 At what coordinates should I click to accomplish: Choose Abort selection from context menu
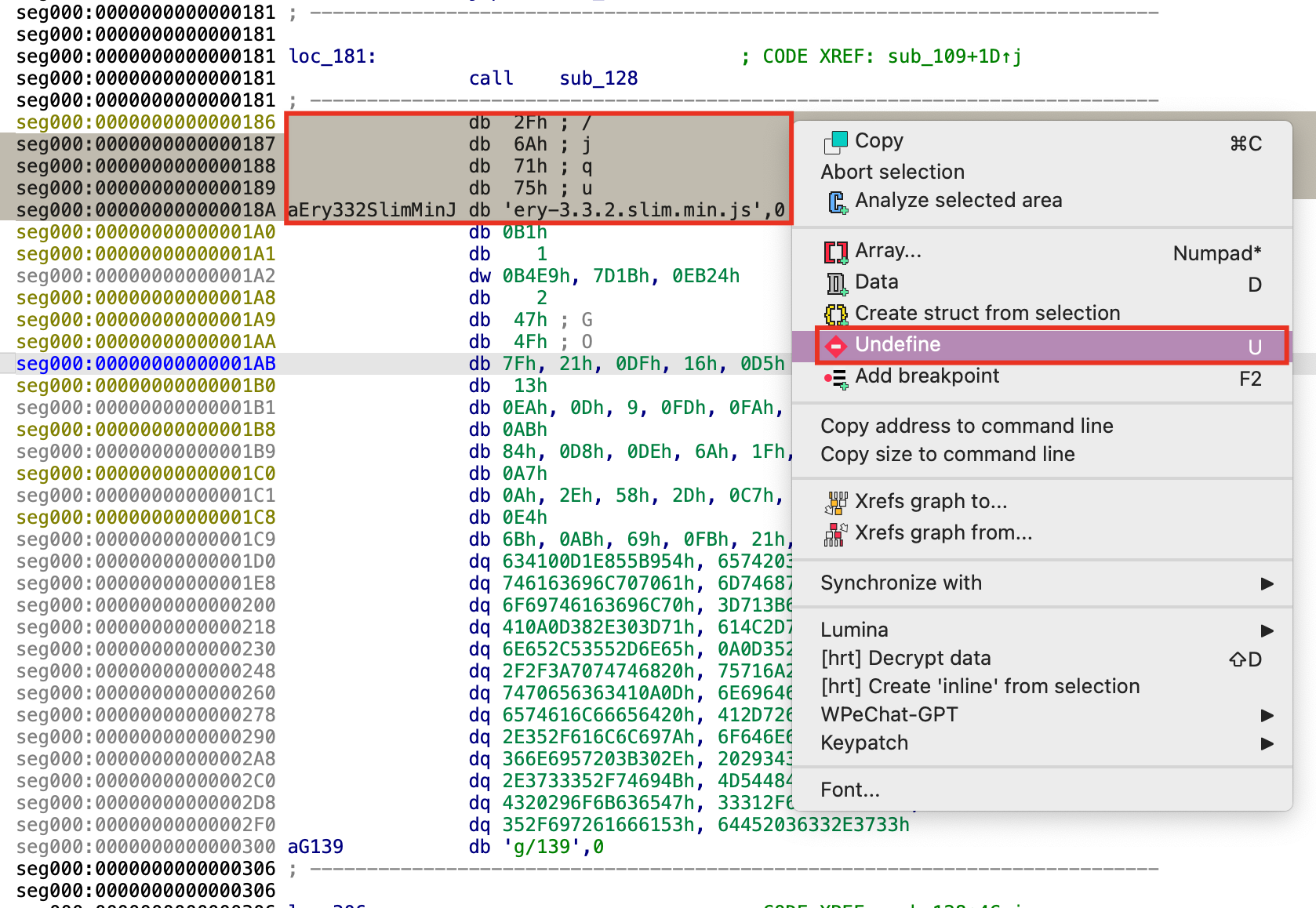[892, 172]
